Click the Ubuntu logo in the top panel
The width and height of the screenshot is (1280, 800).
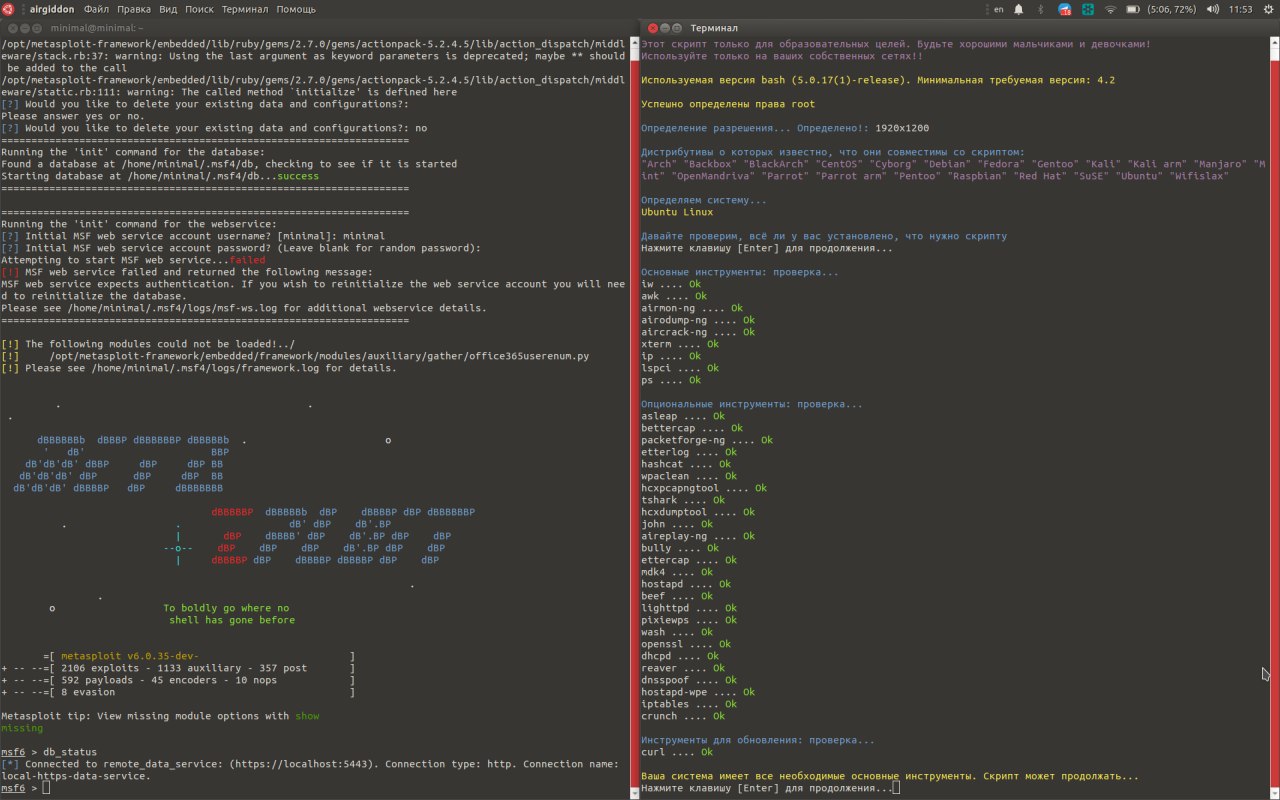point(8,9)
